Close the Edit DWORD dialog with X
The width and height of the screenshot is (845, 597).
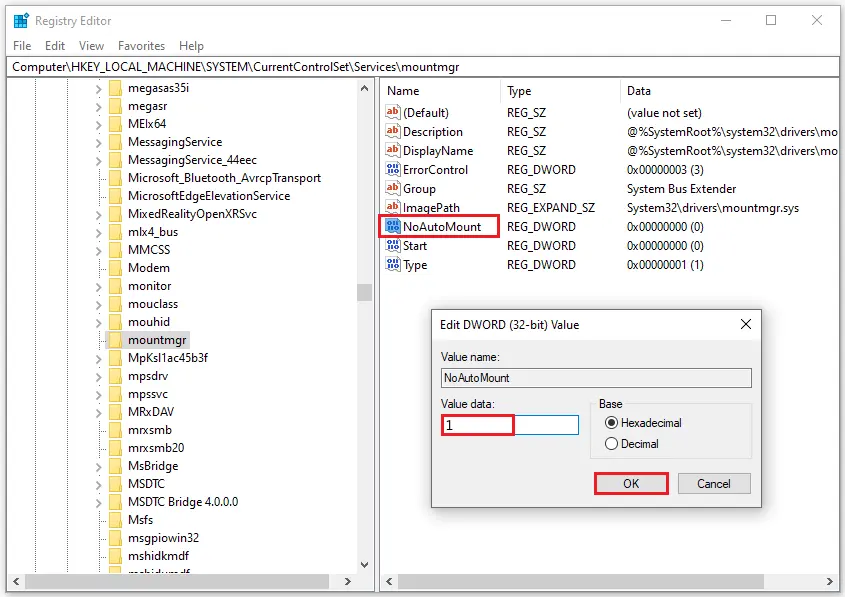[745, 324]
